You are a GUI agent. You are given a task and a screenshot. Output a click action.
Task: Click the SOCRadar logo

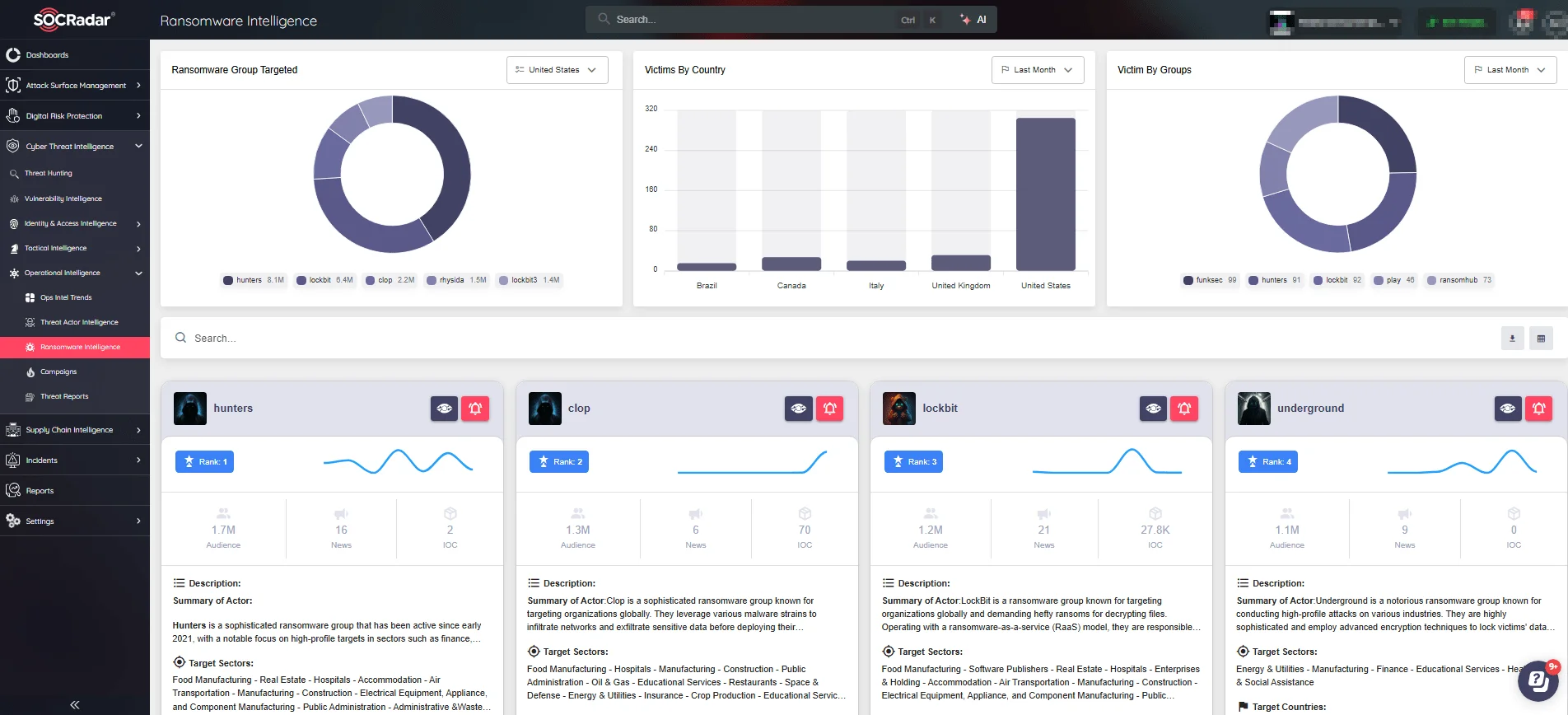pos(74,20)
